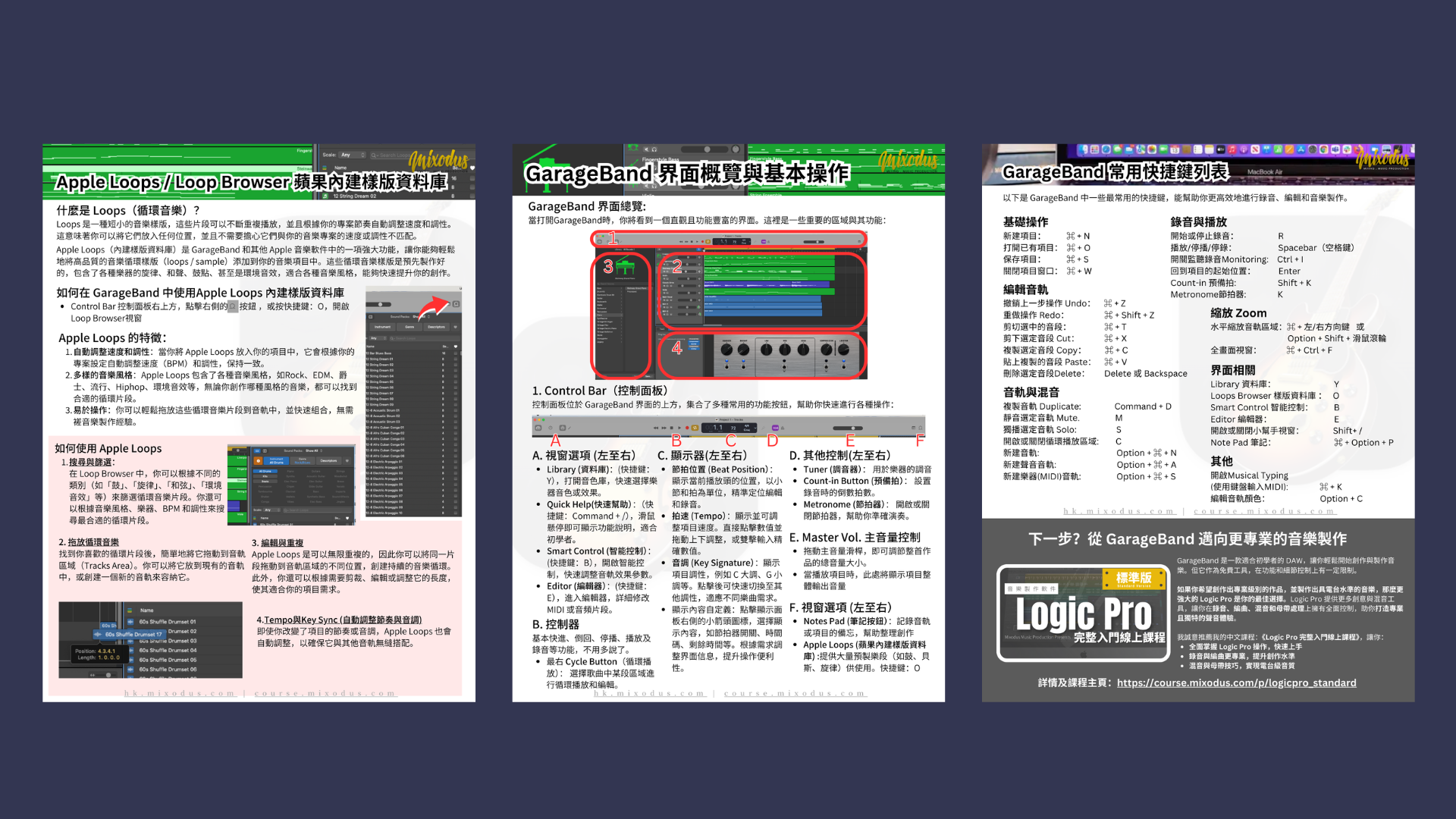Click the heading 'F. 視窗選項 (左至右)'
This screenshot has width=1456, height=819.
[840, 607]
